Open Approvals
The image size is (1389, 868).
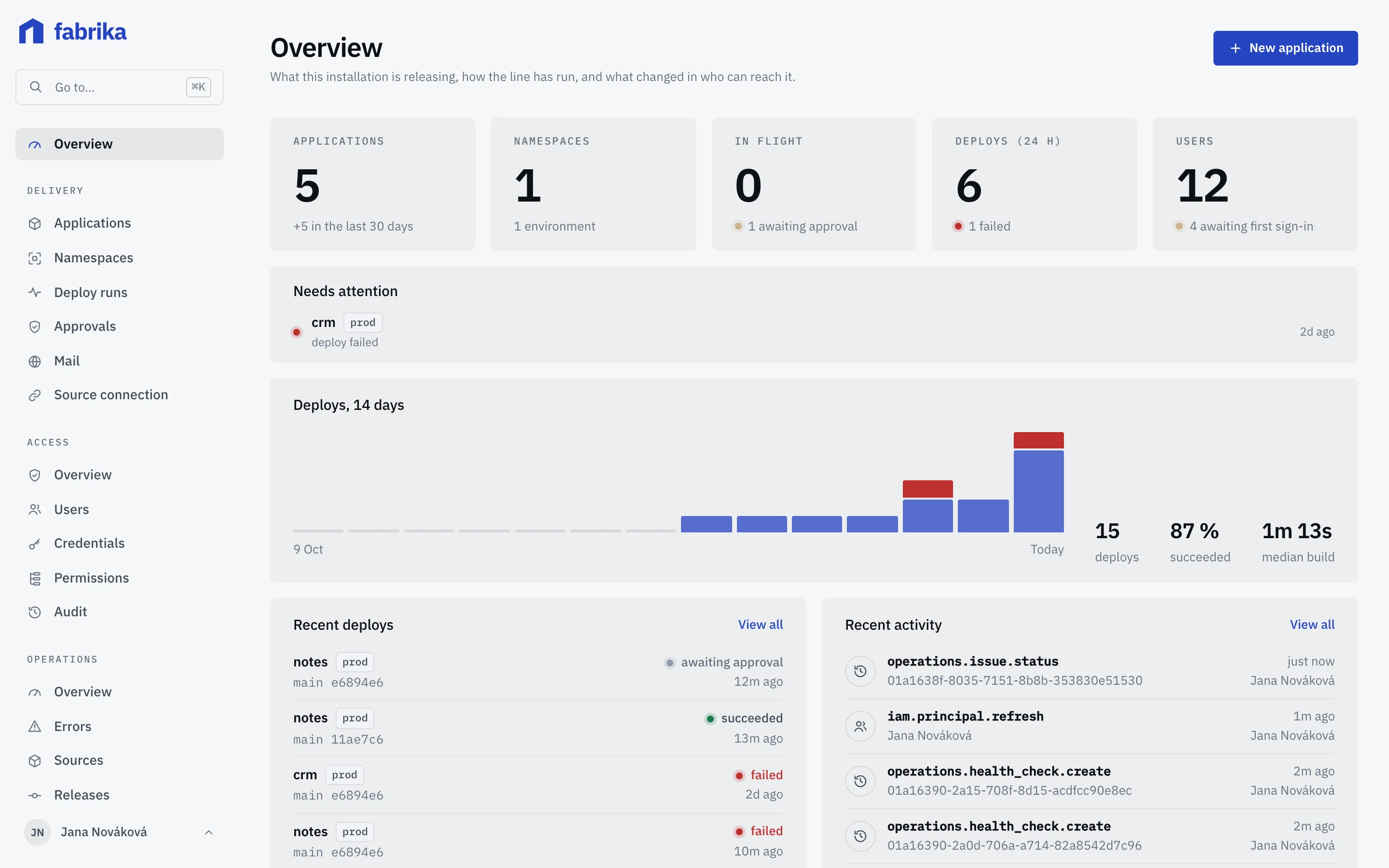120,326
